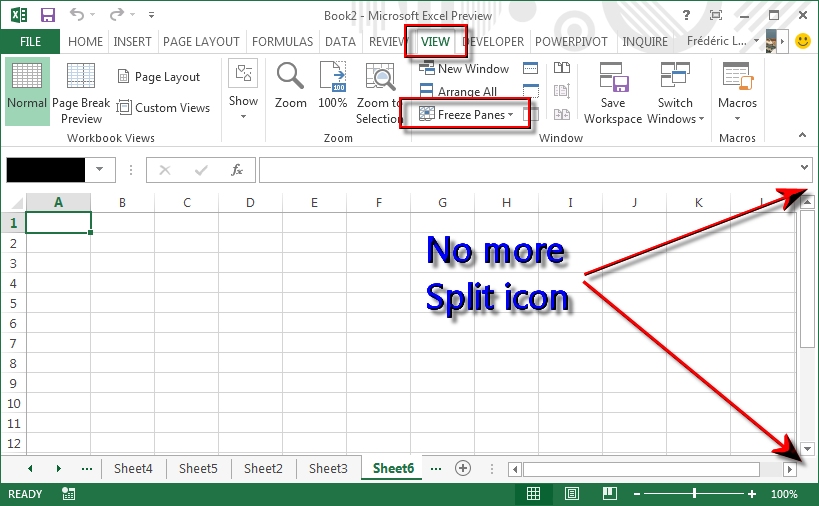Click the Synchronous Scrolling icon

(561, 91)
